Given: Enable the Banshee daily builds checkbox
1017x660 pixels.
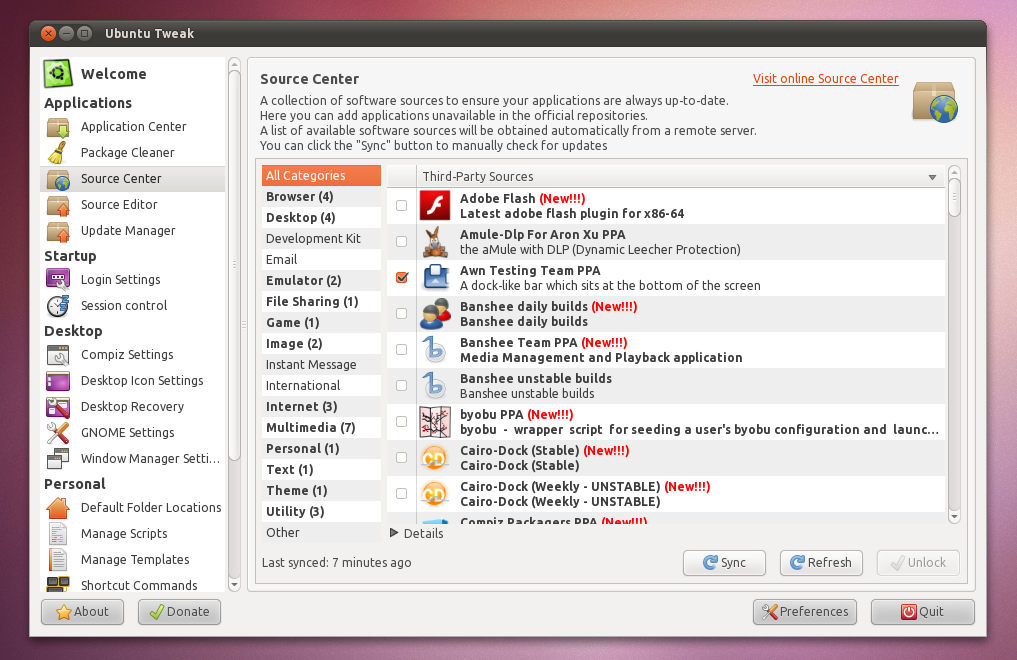Looking at the screenshot, I should [401, 313].
